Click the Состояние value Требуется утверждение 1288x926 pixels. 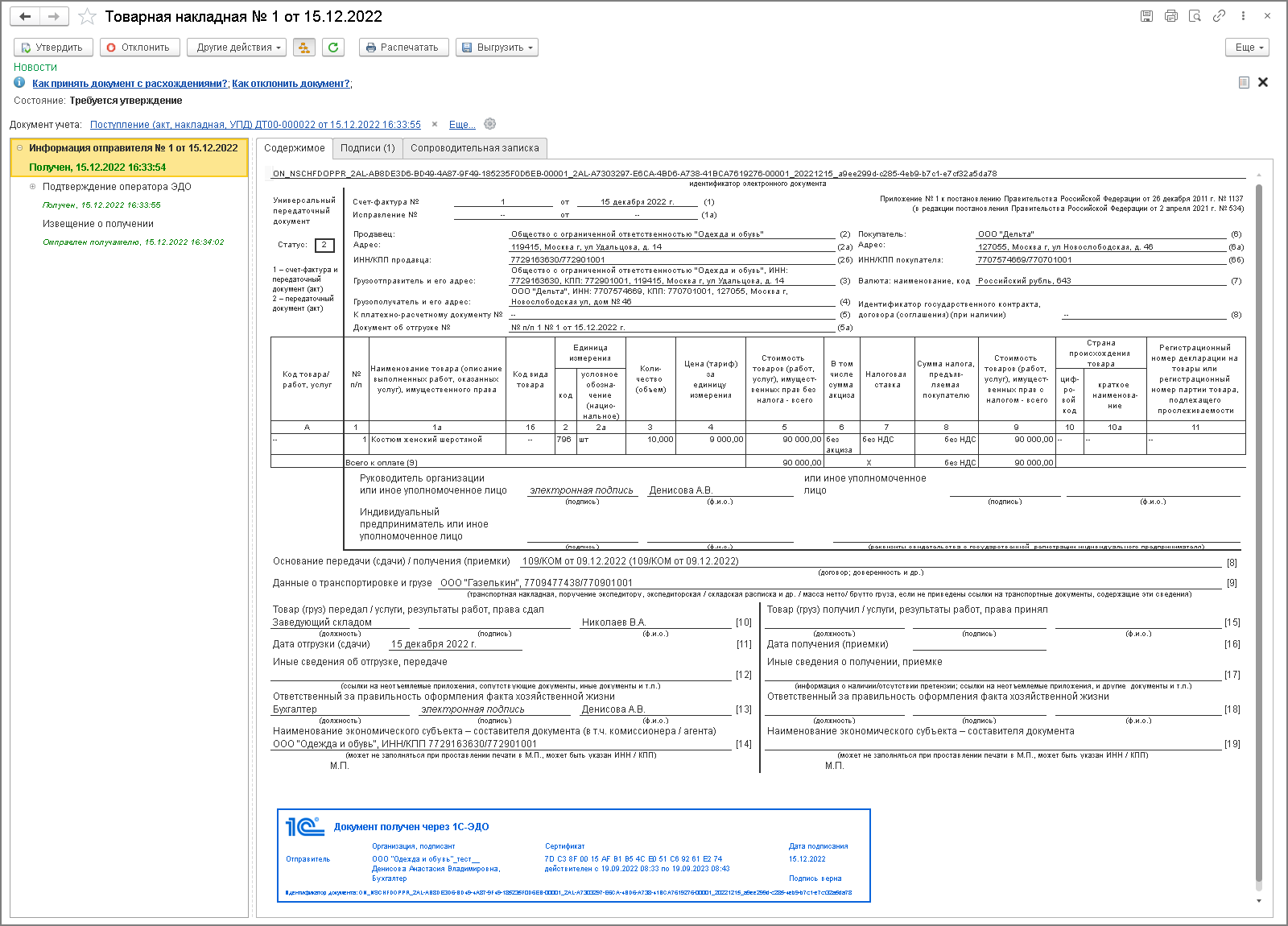click(126, 101)
